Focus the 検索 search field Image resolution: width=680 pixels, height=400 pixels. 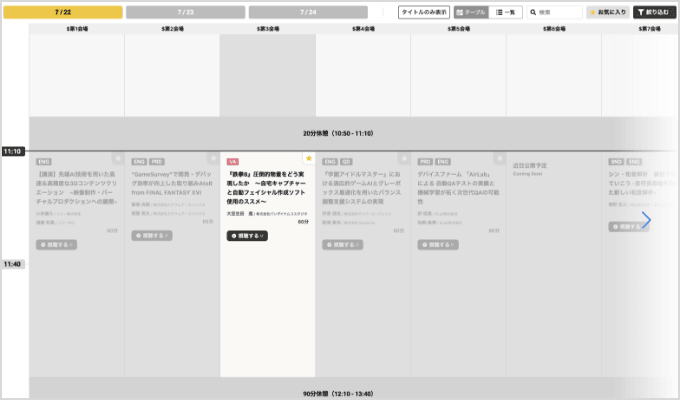click(x=555, y=12)
